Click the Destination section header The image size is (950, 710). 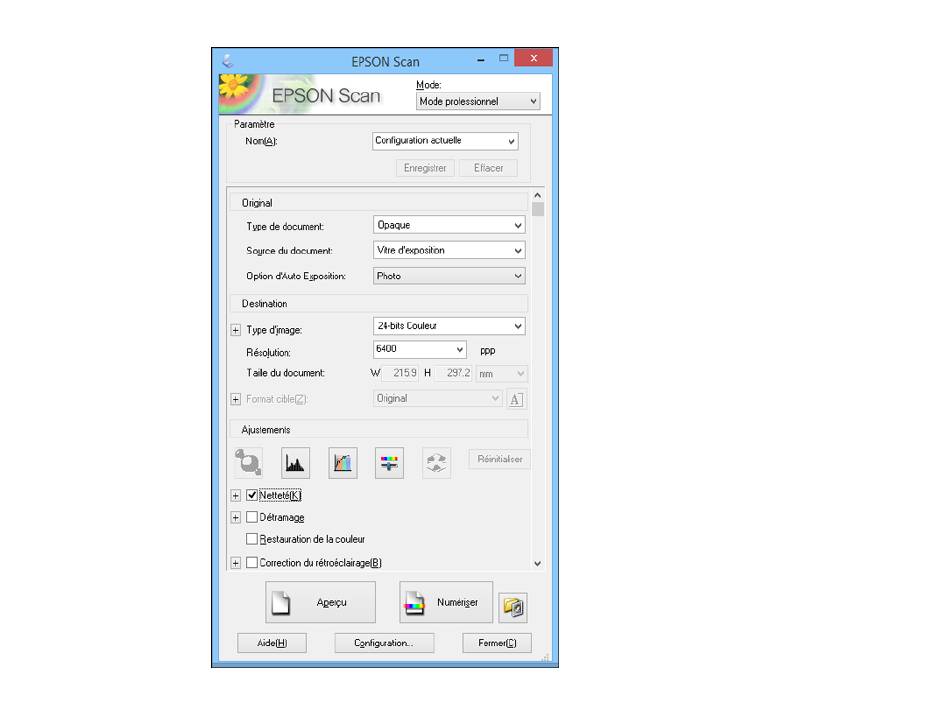378,304
